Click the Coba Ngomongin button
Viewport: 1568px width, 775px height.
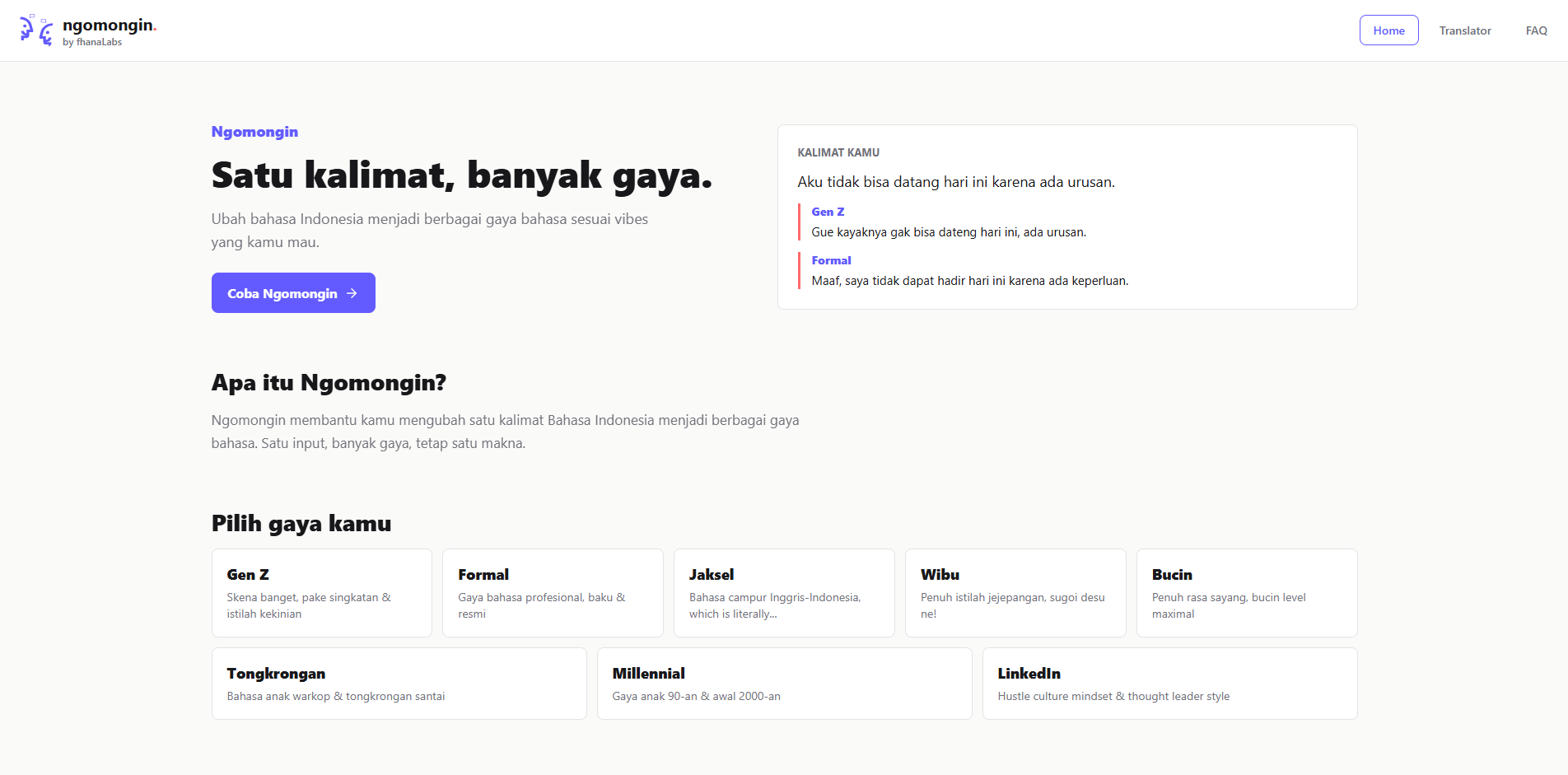[x=293, y=293]
